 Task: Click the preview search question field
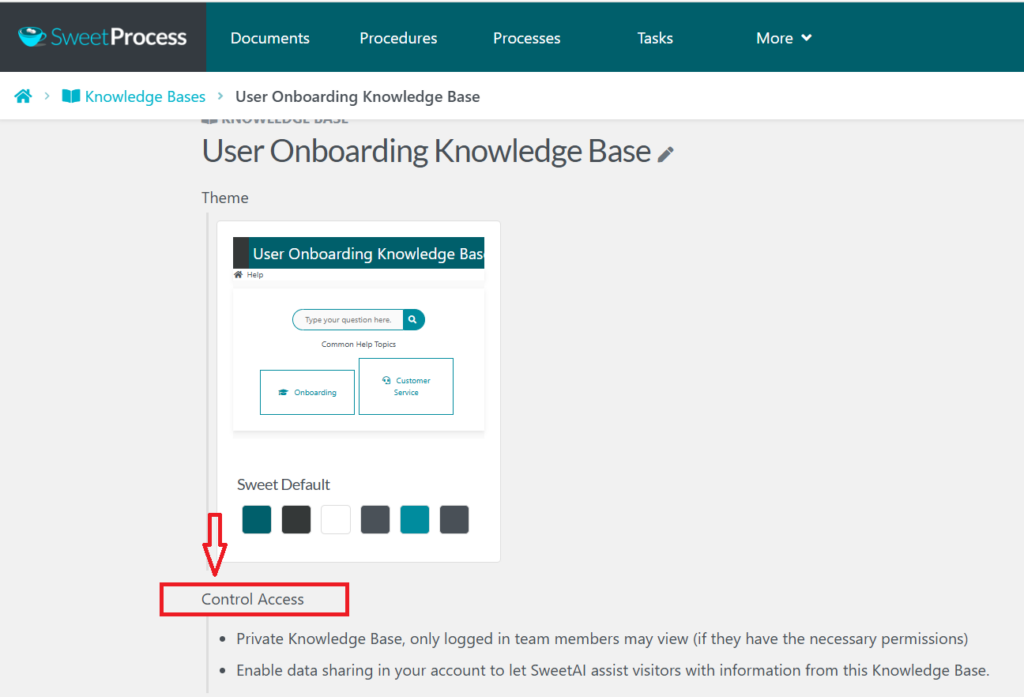[x=347, y=319]
